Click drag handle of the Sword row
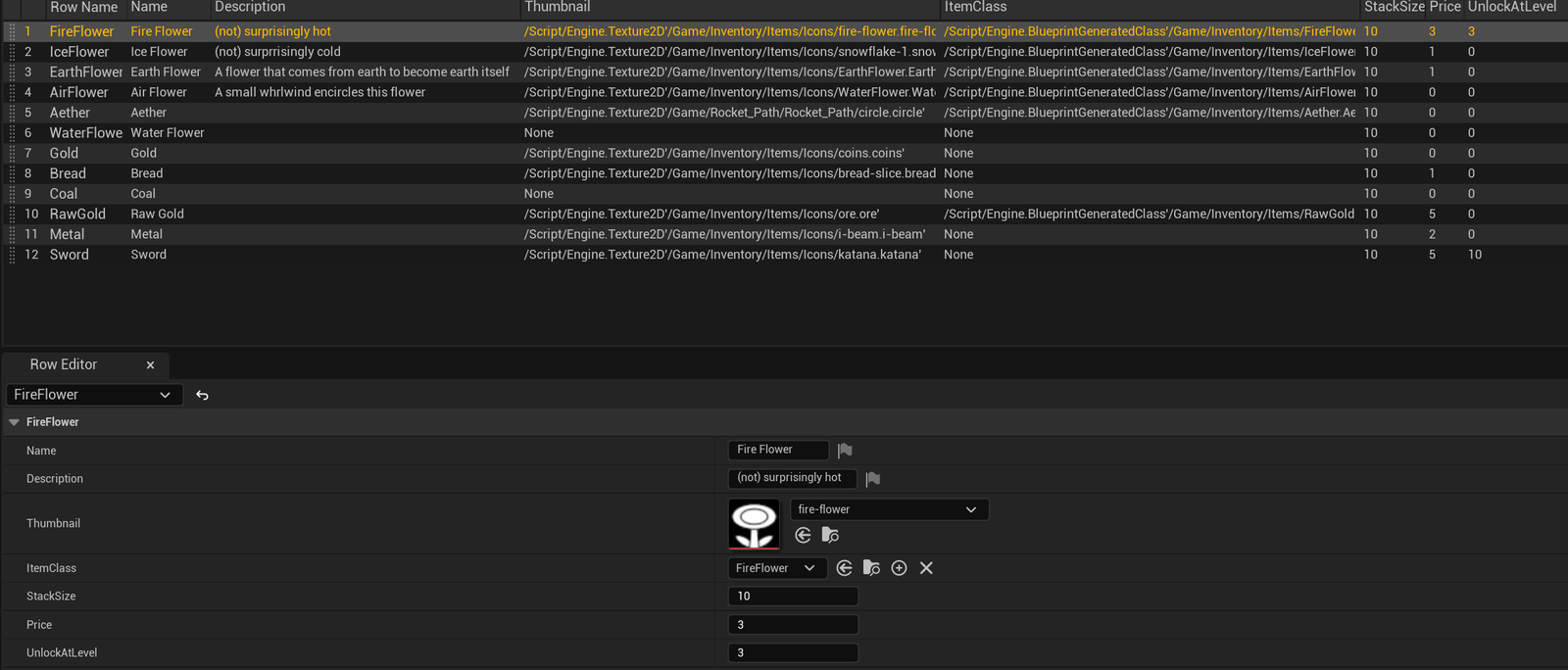The width and height of the screenshot is (1568, 670). coord(12,255)
